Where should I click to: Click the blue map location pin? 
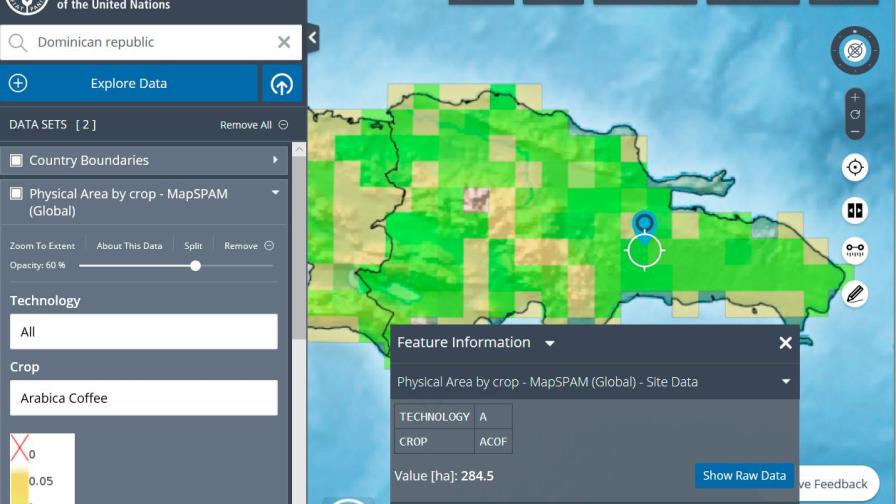click(x=645, y=225)
